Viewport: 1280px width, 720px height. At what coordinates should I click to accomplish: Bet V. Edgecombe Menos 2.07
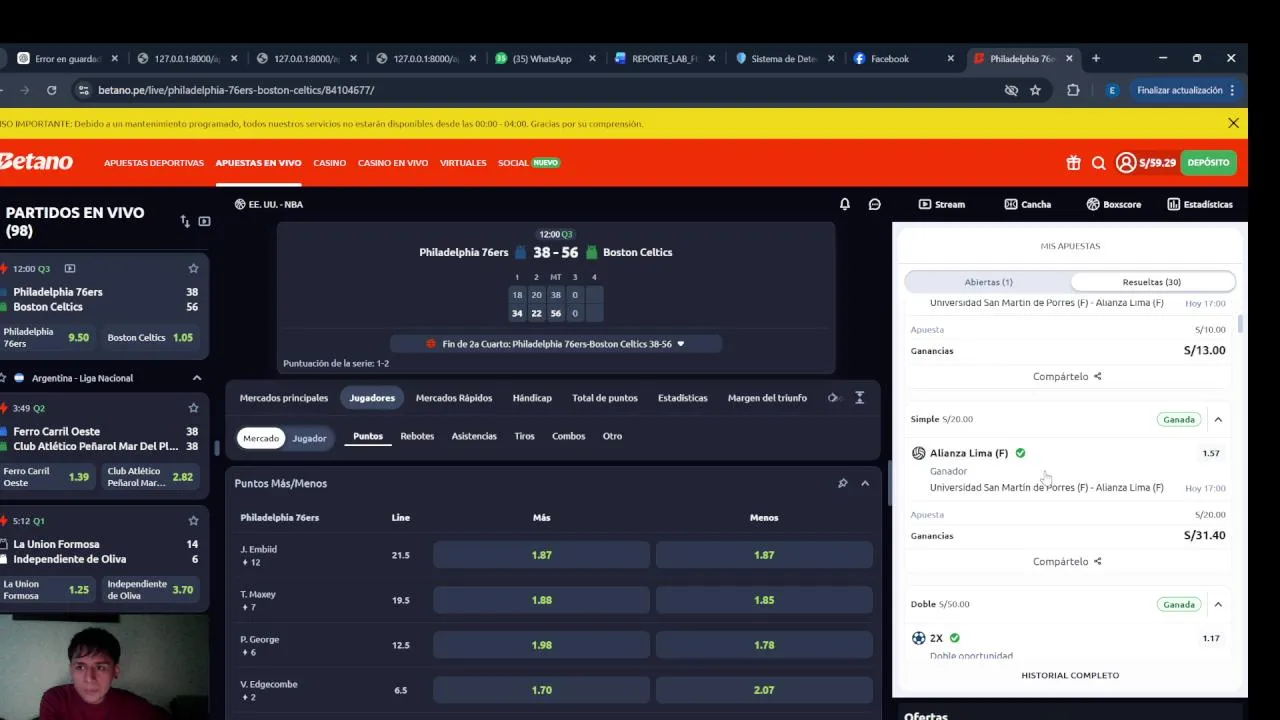click(764, 690)
